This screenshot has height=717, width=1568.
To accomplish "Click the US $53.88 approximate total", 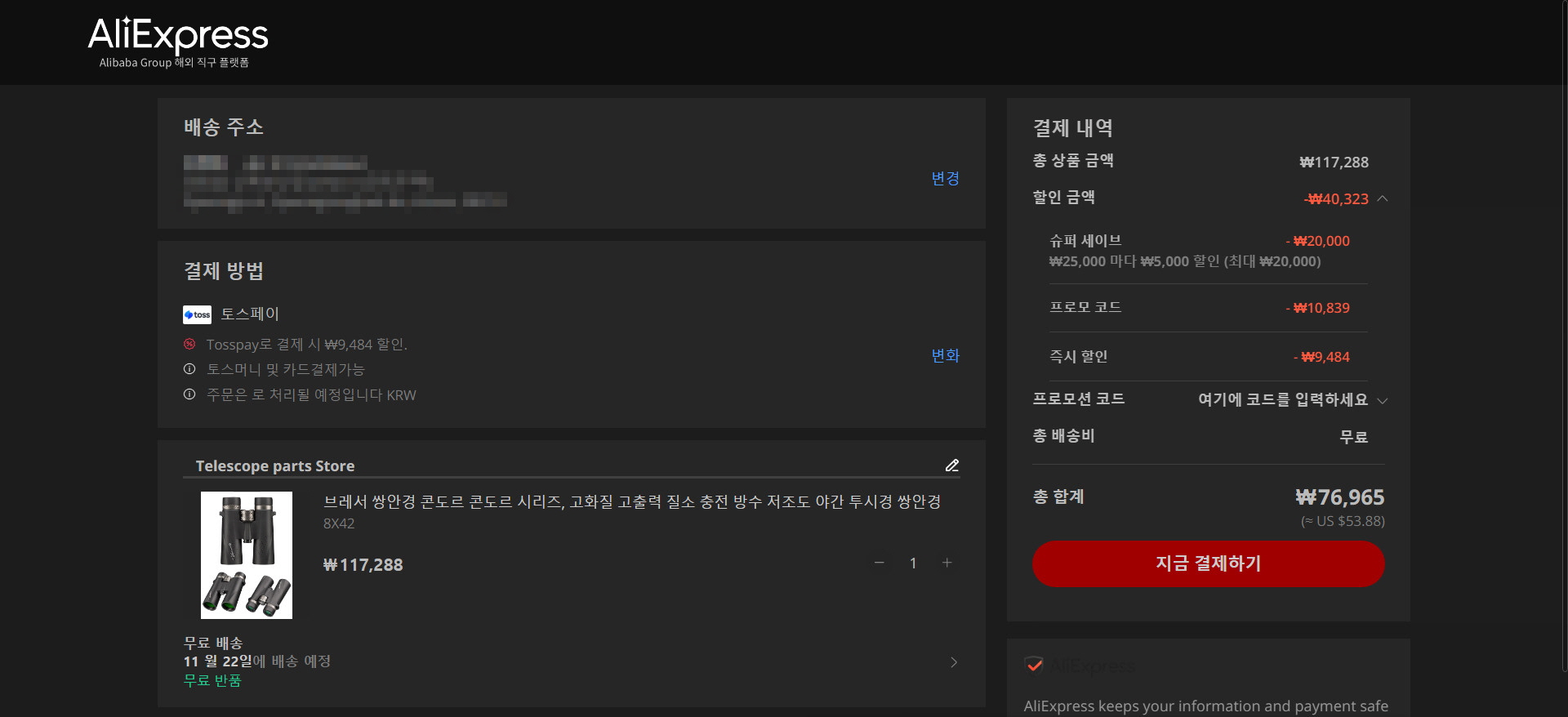I will click(1343, 521).
